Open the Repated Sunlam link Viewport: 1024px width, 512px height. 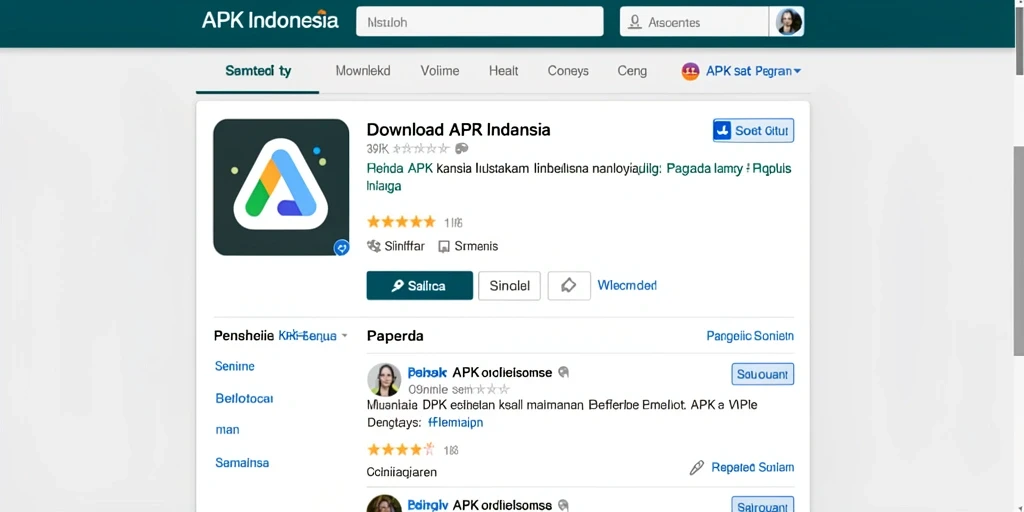pos(752,468)
